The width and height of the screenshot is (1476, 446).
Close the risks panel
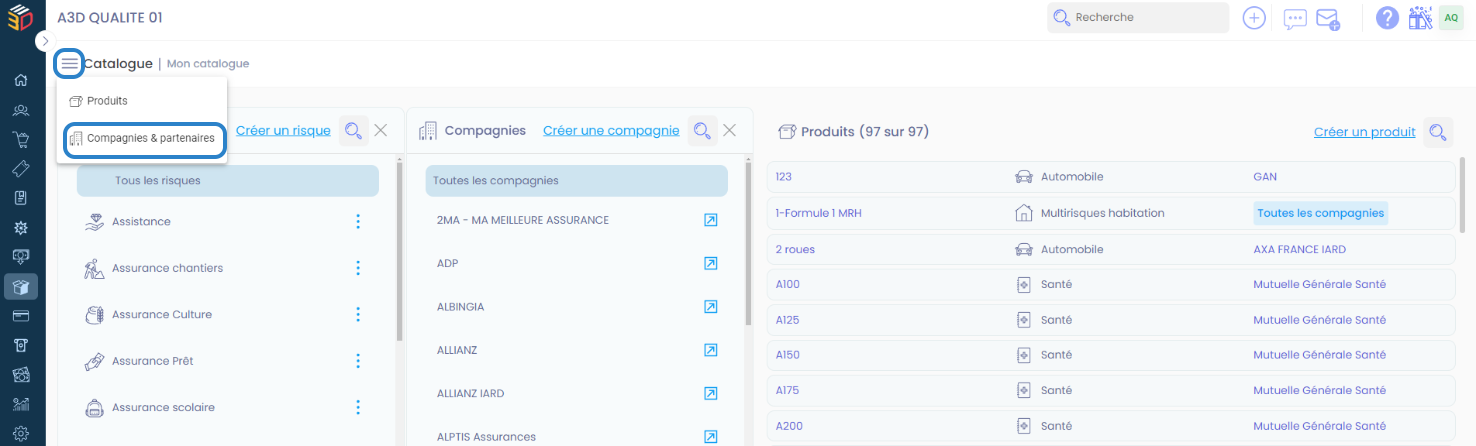381,130
